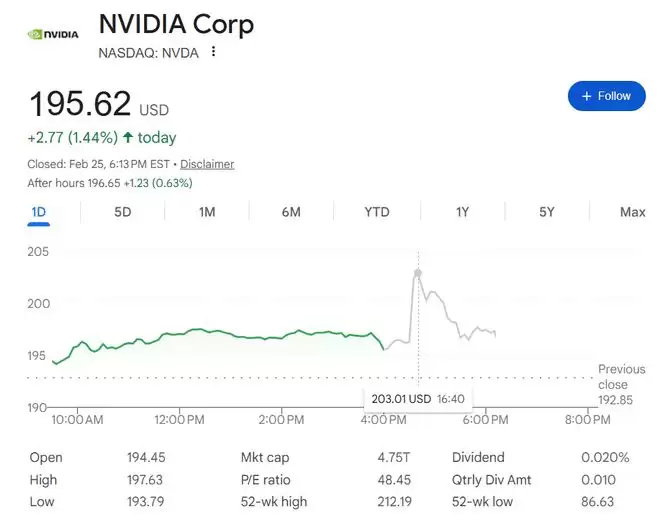The width and height of the screenshot is (660, 521).
Task: Click the 195.62 USD price
Action: tap(80, 104)
